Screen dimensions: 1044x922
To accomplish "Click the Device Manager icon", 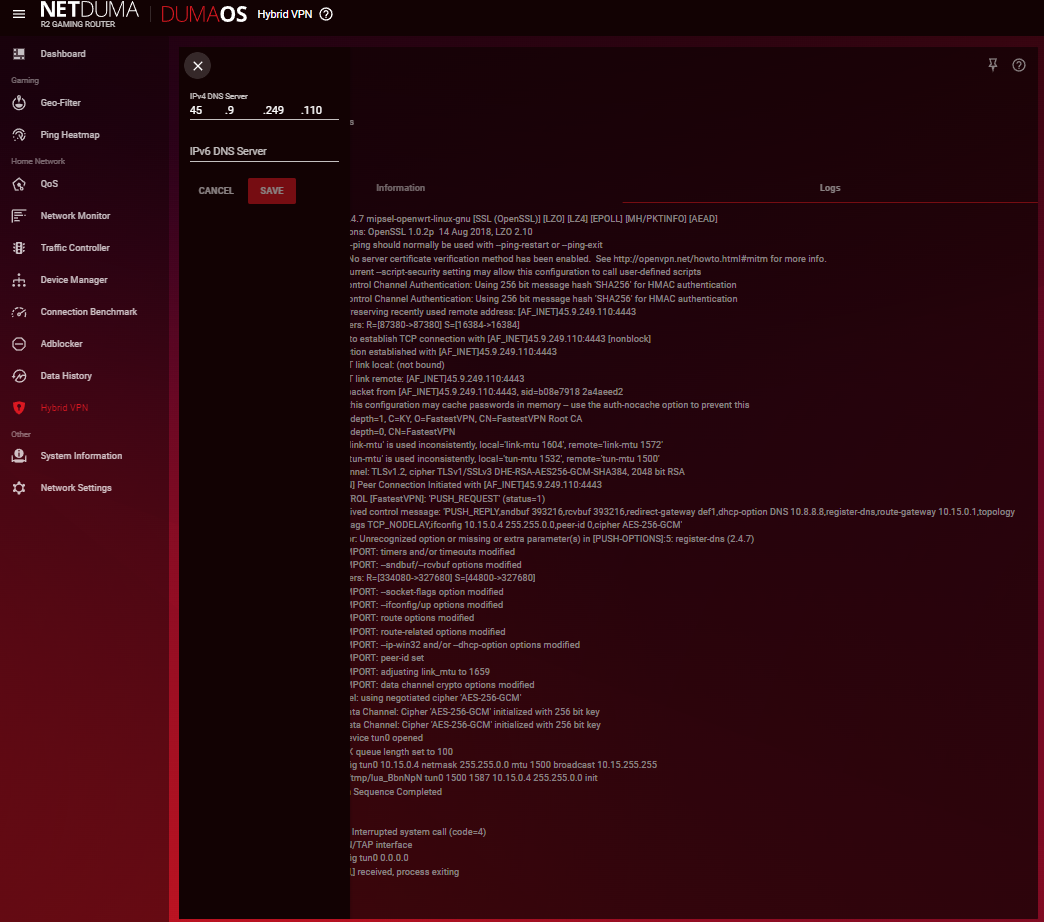I will coord(18,280).
